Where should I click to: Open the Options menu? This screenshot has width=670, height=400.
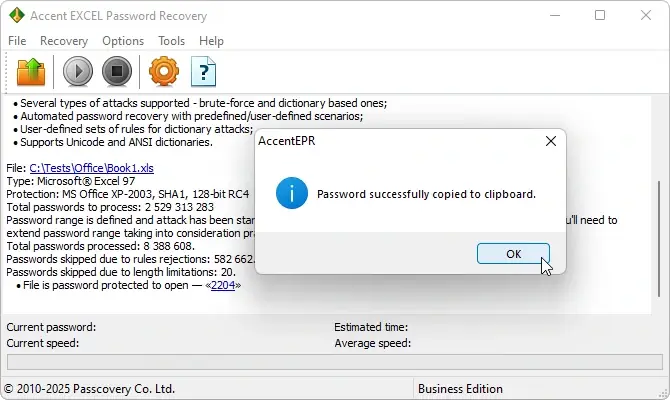pyautogui.click(x=123, y=41)
